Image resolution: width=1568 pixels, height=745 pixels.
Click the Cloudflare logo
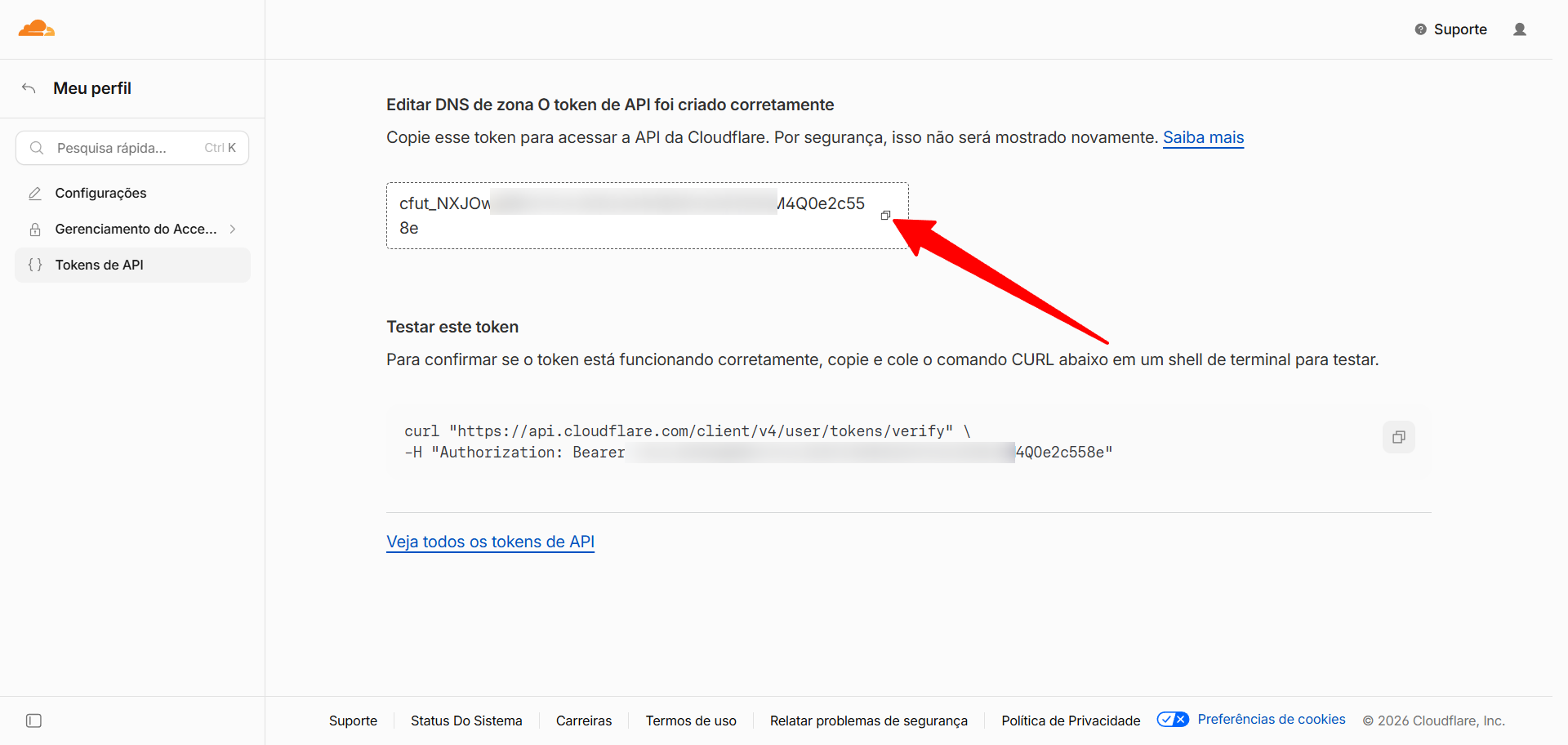(37, 29)
